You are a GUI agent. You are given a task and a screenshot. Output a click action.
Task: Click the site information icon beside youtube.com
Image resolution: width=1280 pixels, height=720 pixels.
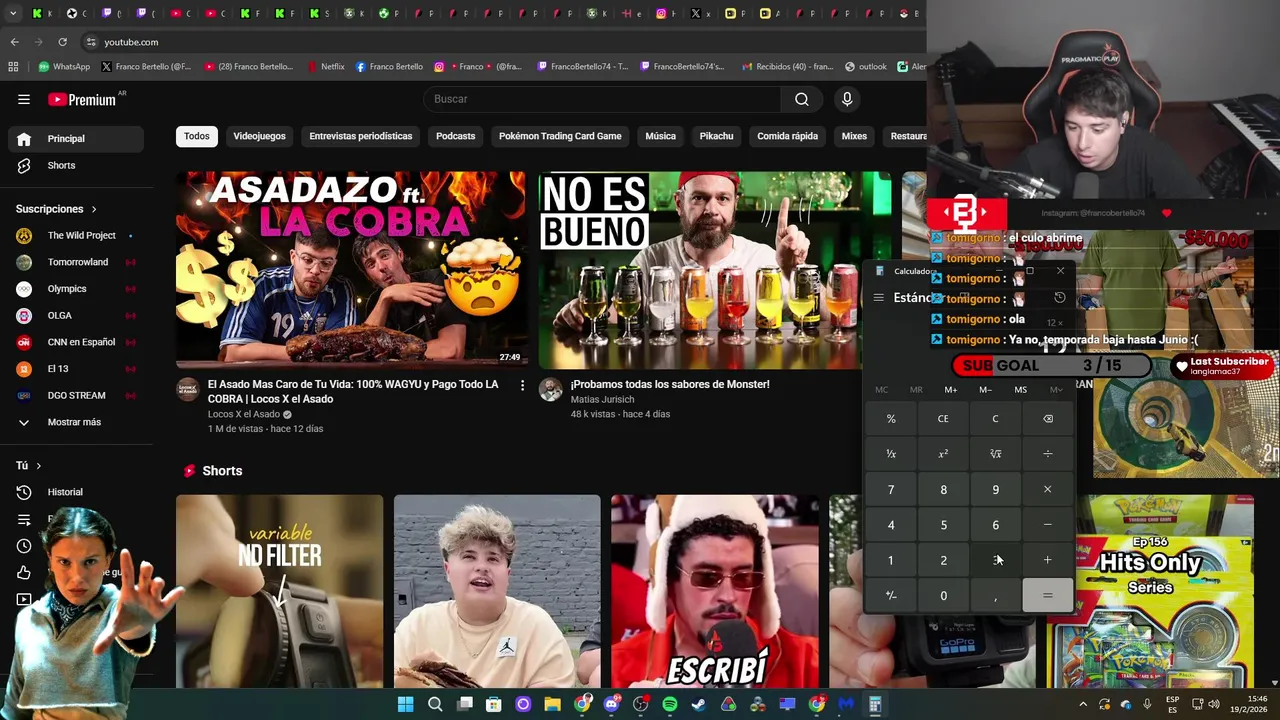pyautogui.click(x=91, y=42)
